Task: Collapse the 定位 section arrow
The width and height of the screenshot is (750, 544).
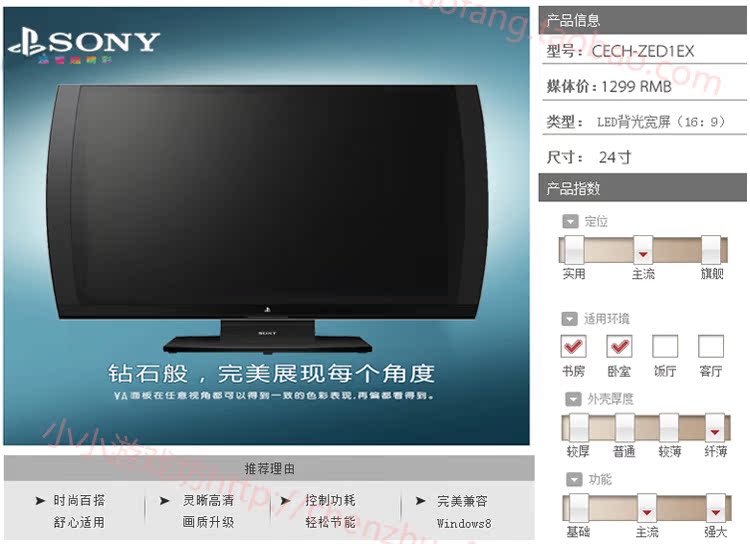Action: [570, 222]
